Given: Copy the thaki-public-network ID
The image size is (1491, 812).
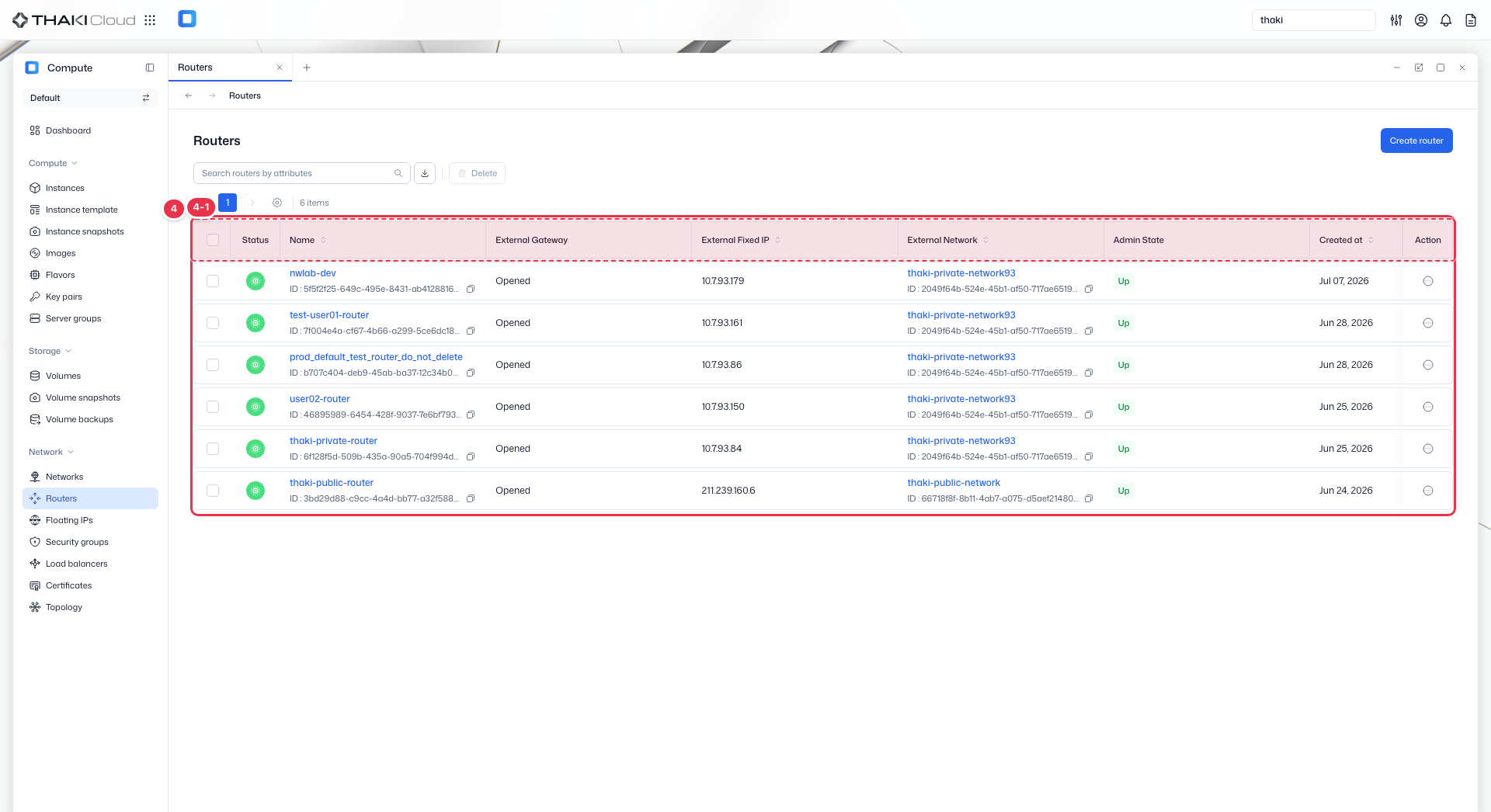Looking at the screenshot, I should point(1089,498).
